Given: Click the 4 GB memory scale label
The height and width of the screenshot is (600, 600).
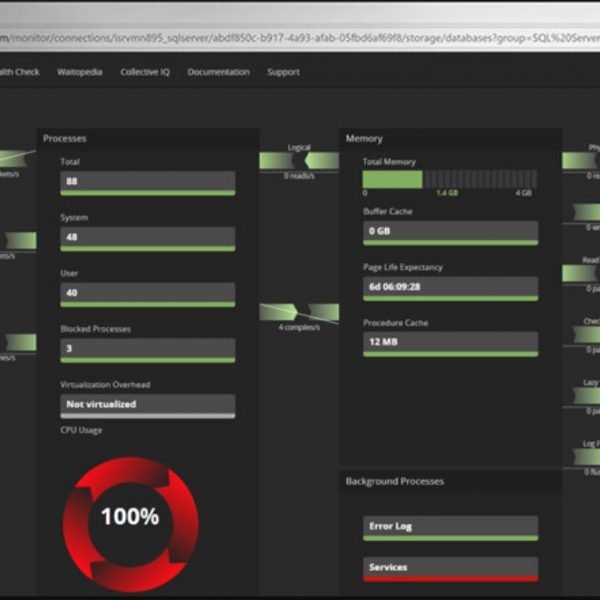Looking at the screenshot, I should [523, 193].
